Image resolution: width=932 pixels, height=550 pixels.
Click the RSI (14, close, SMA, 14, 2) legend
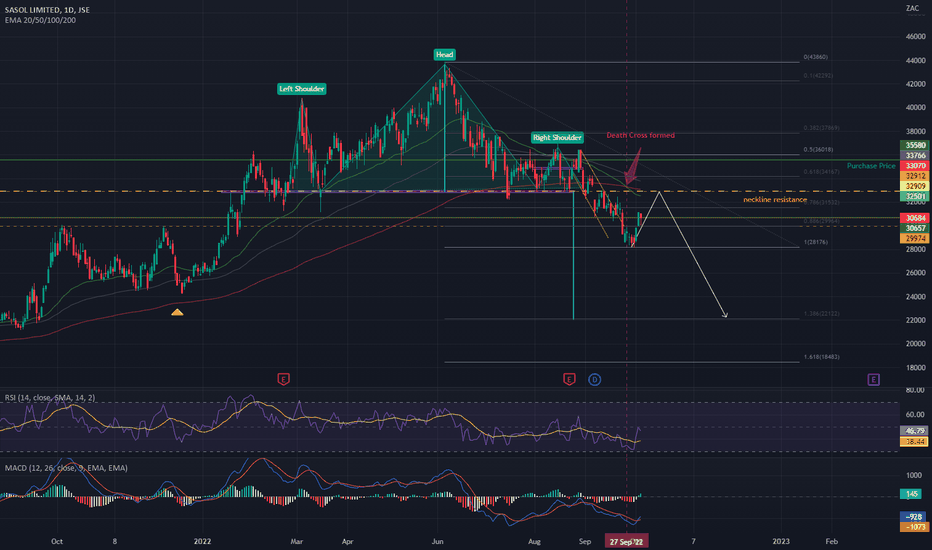pos(50,397)
